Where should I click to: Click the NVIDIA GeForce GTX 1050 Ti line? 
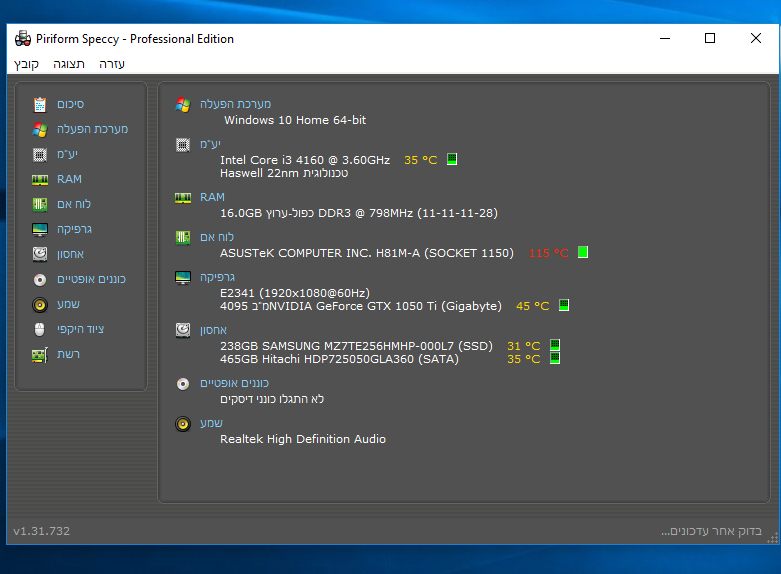coord(361,306)
